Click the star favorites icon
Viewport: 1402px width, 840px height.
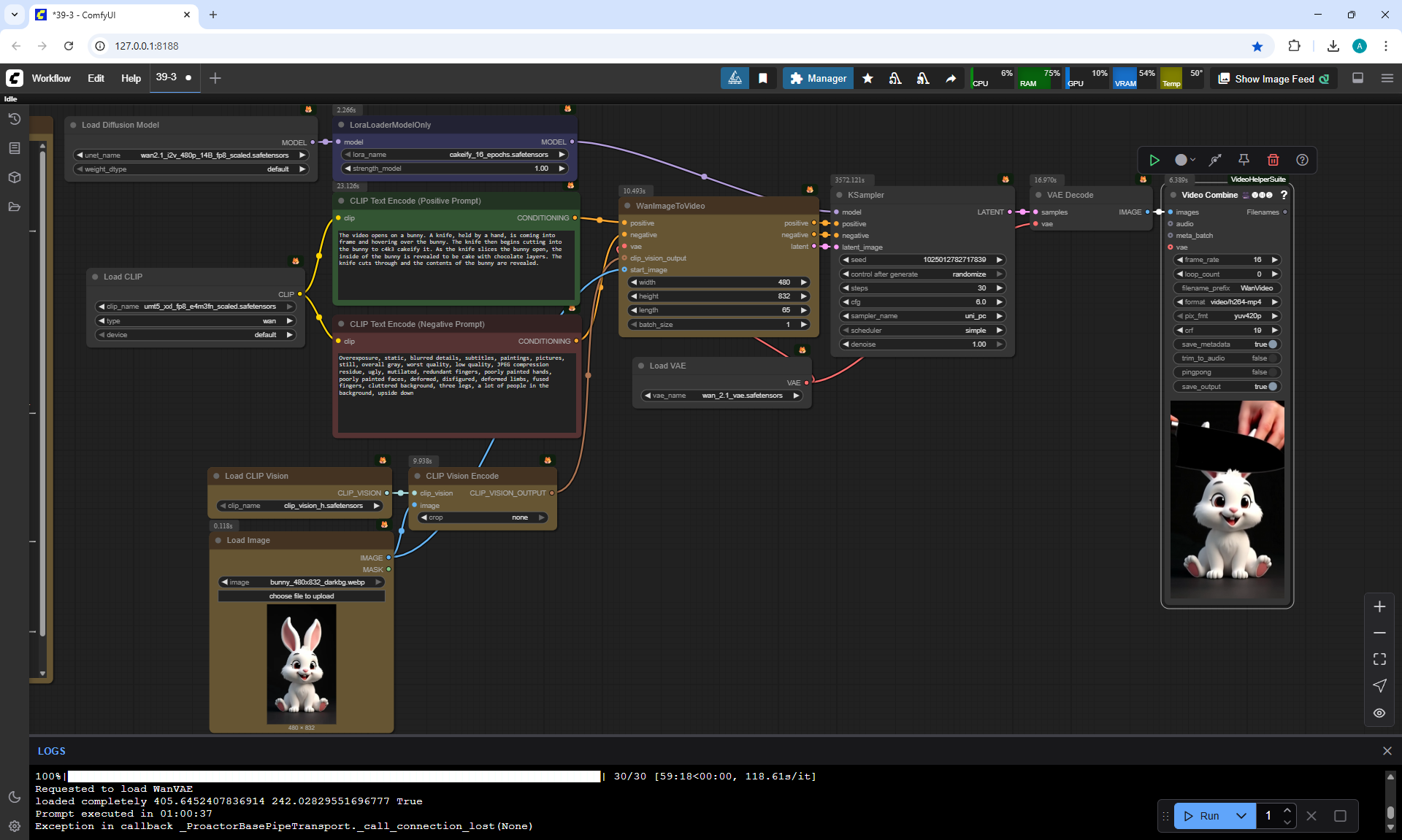tap(867, 78)
